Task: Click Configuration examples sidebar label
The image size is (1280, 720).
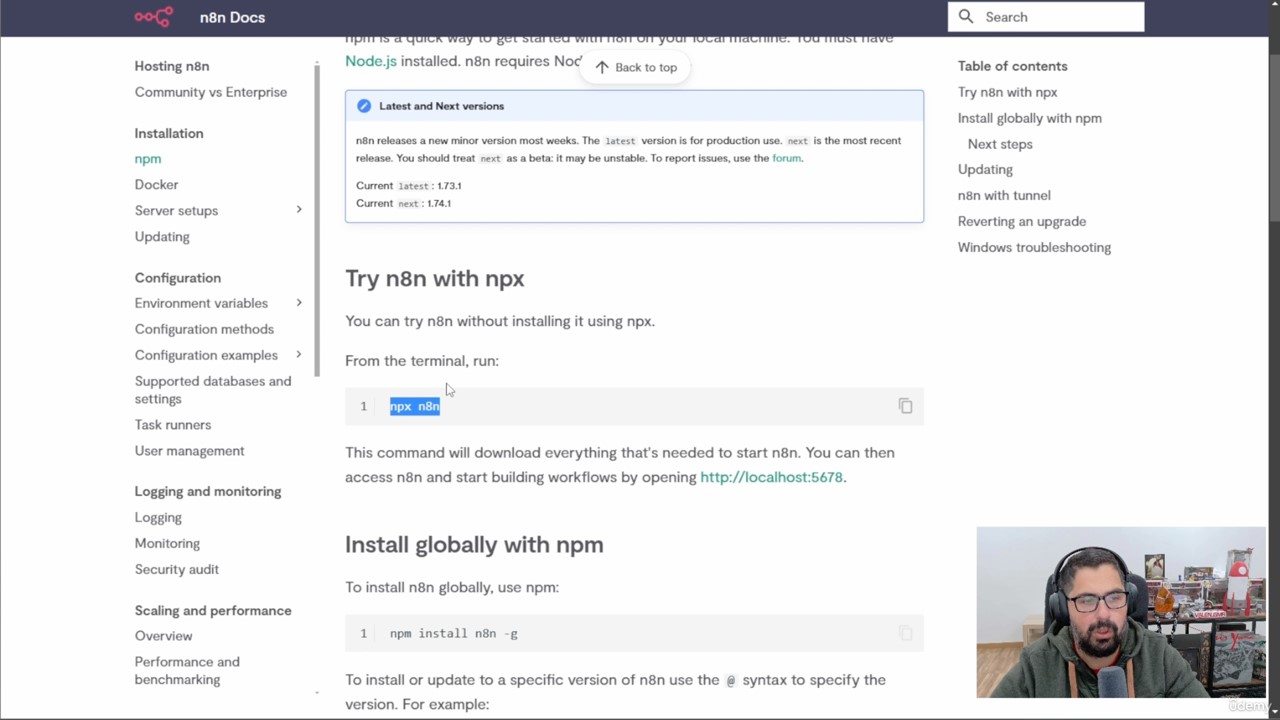Action: coord(206,355)
